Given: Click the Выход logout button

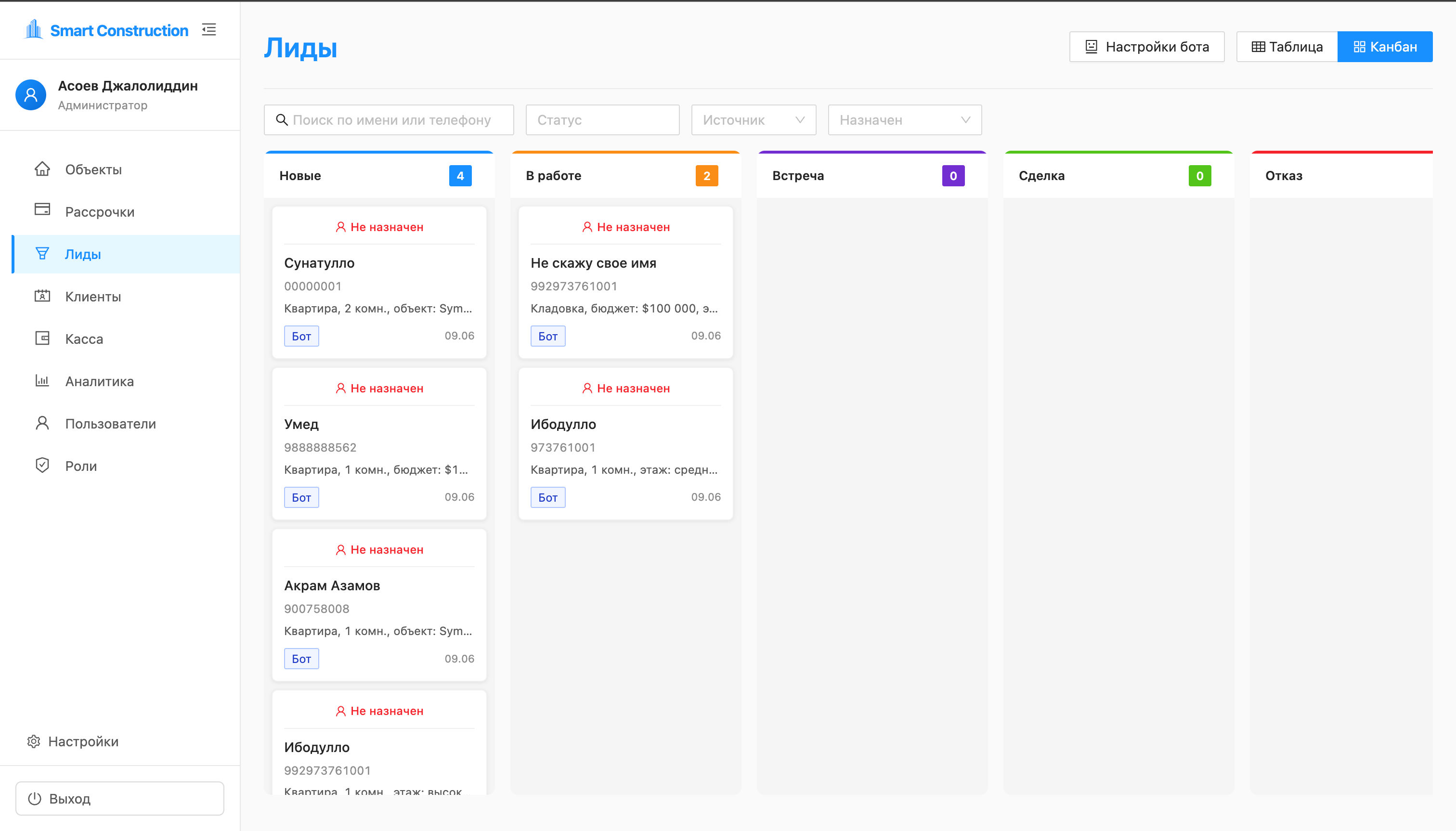Looking at the screenshot, I should pos(120,798).
